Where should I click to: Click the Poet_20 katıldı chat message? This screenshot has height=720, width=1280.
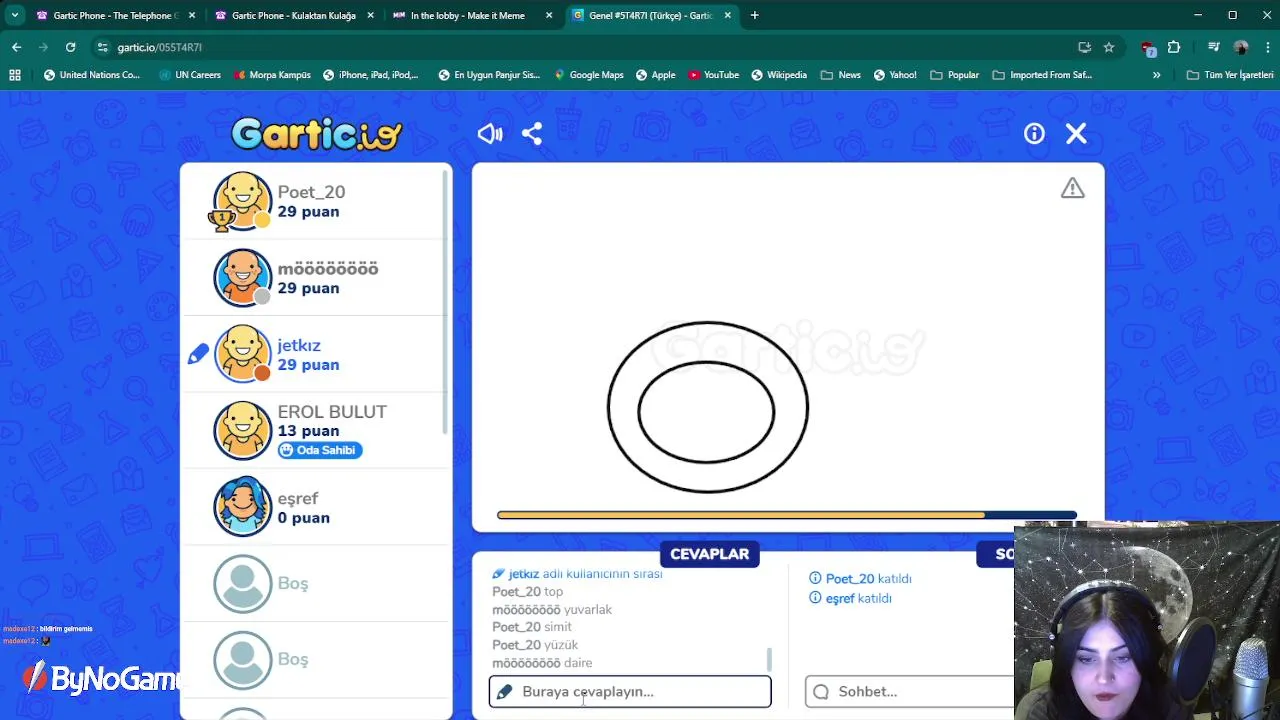point(860,578)
